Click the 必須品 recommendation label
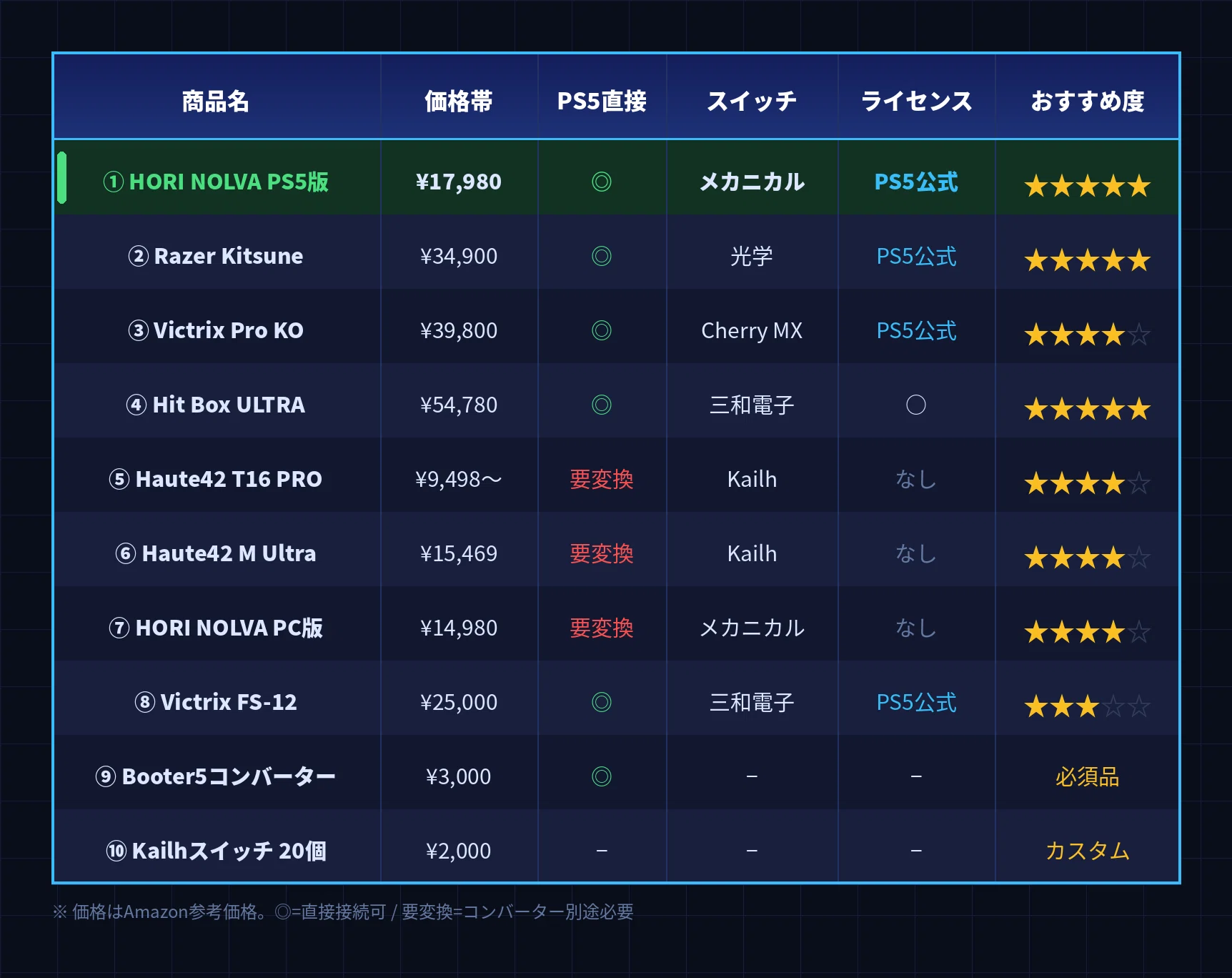The width and height of the screenshot is (1232, 978). click(x=1087, y=776)
